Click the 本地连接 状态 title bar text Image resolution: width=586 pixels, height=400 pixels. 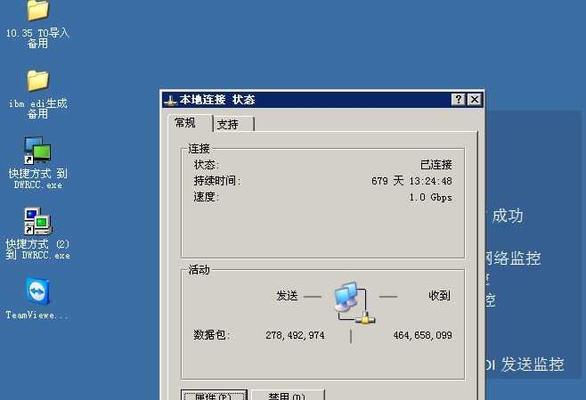click(x=217, y=100)
